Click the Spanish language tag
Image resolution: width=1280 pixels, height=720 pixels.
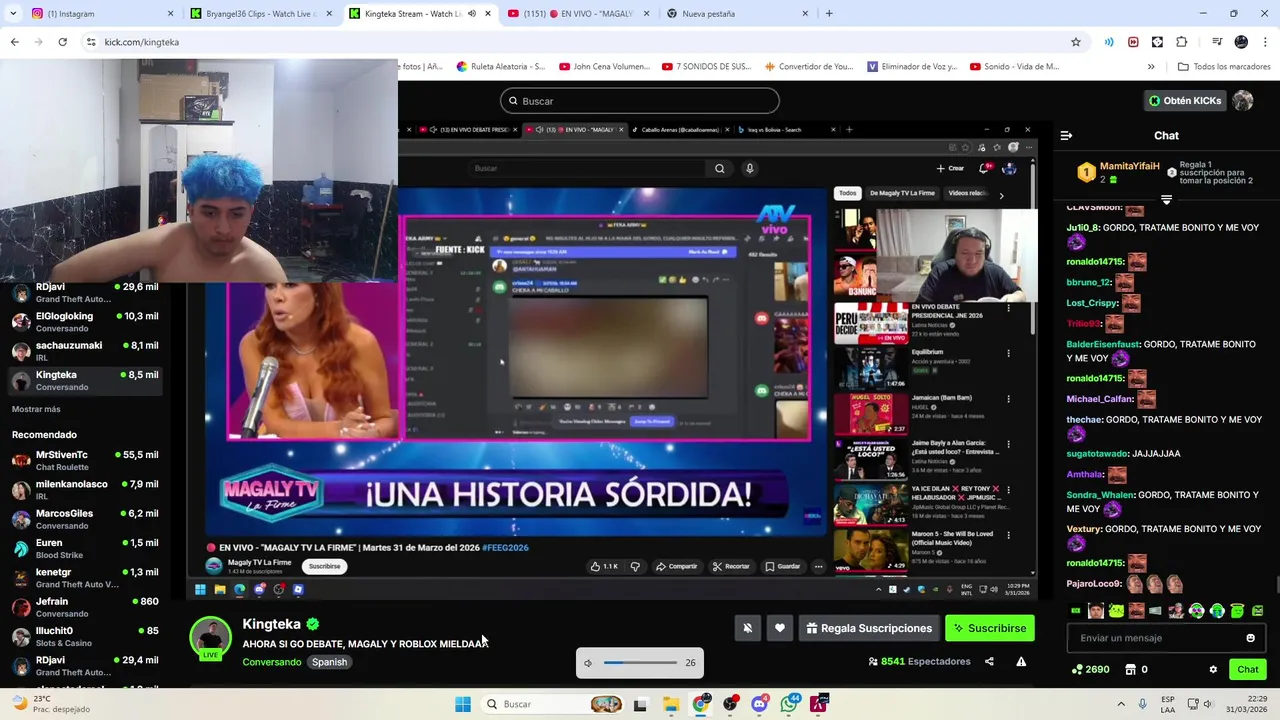pyautogui.click(x=329, y=662)
